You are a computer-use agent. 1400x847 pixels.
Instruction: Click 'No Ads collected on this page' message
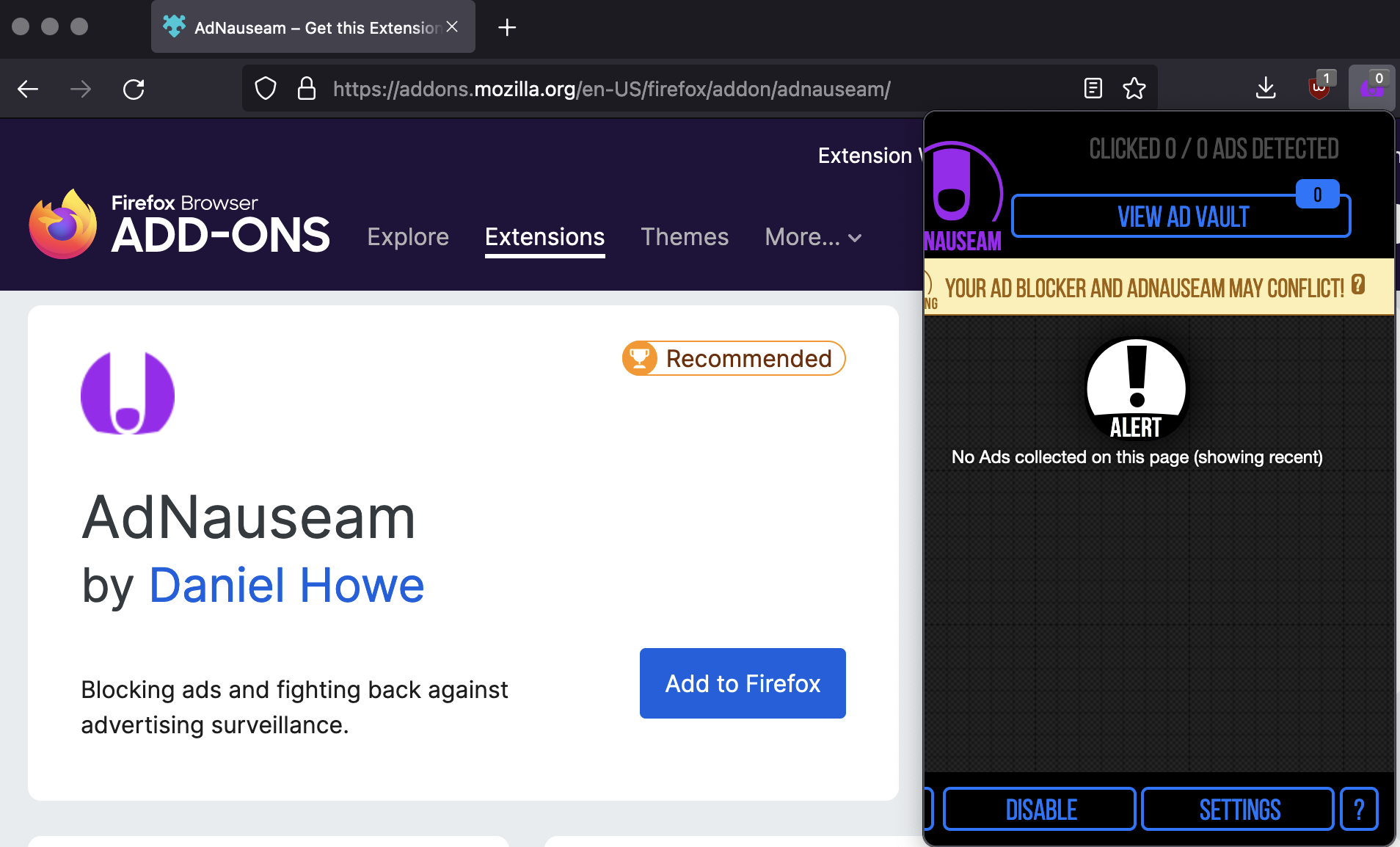[1137, 457]
